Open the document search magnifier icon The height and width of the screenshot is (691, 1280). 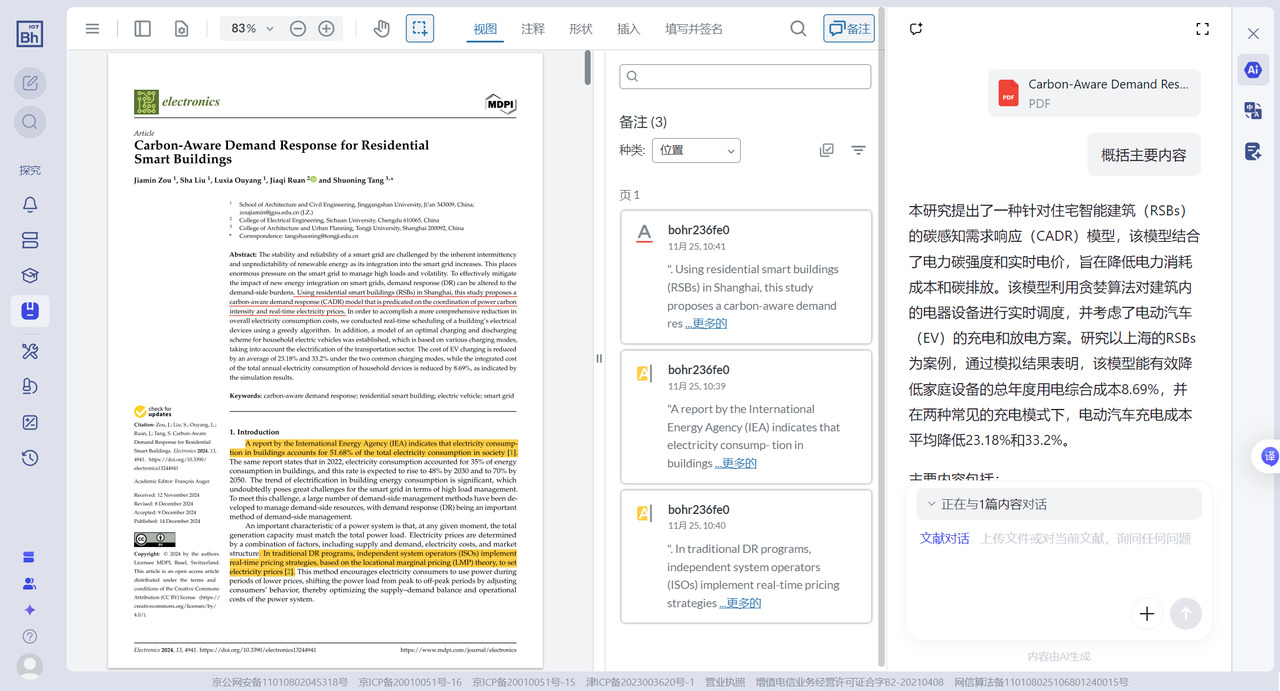798,29
